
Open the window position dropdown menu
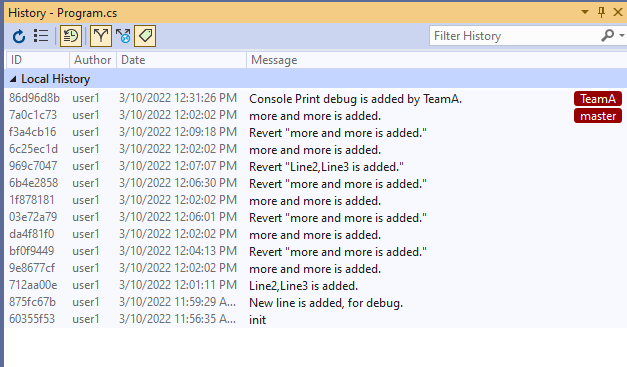pos(585,12)
